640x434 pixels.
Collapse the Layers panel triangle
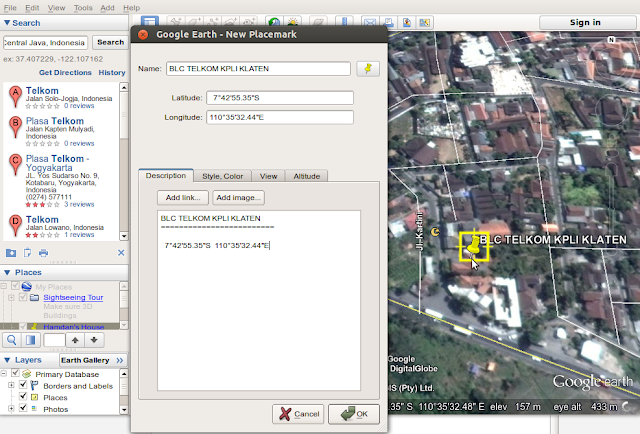[7, 360]
